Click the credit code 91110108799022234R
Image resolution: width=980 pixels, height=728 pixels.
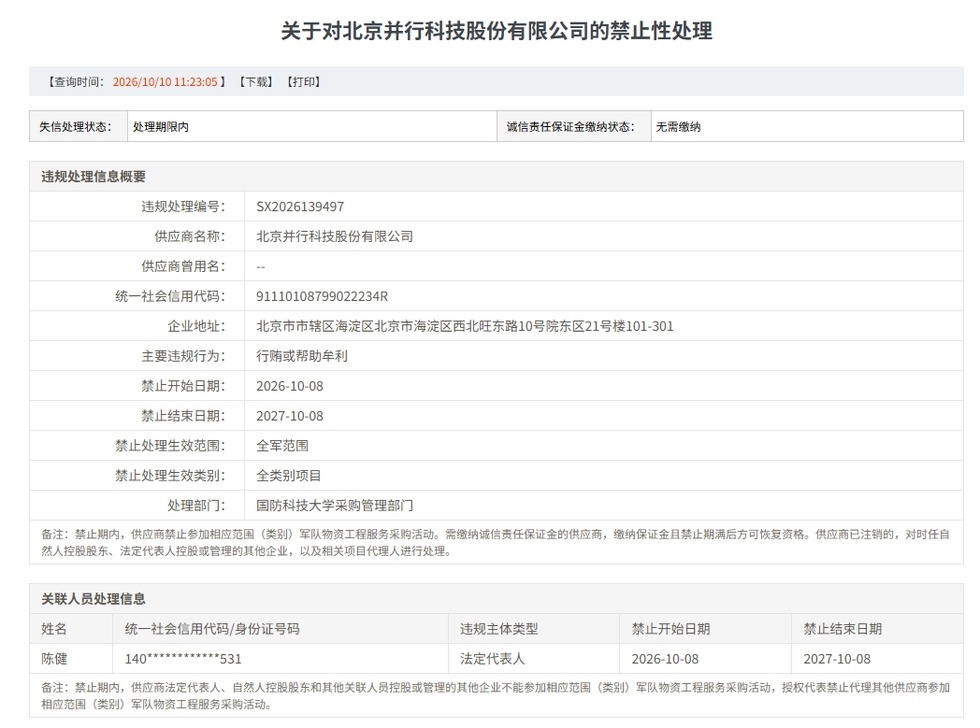click(x=322, y=296)
